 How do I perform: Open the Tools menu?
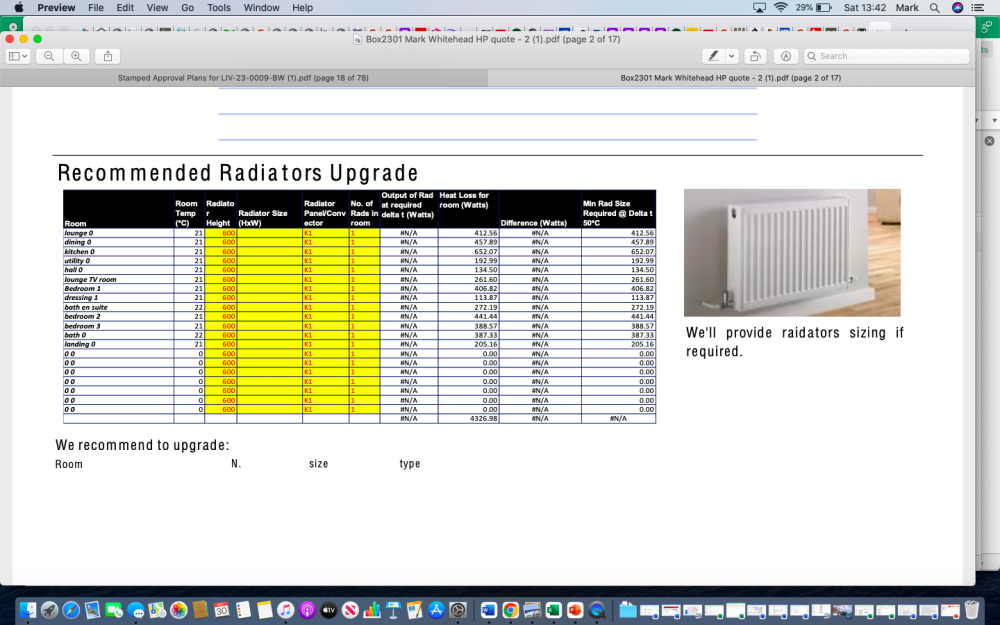click(x=219, y=8)
